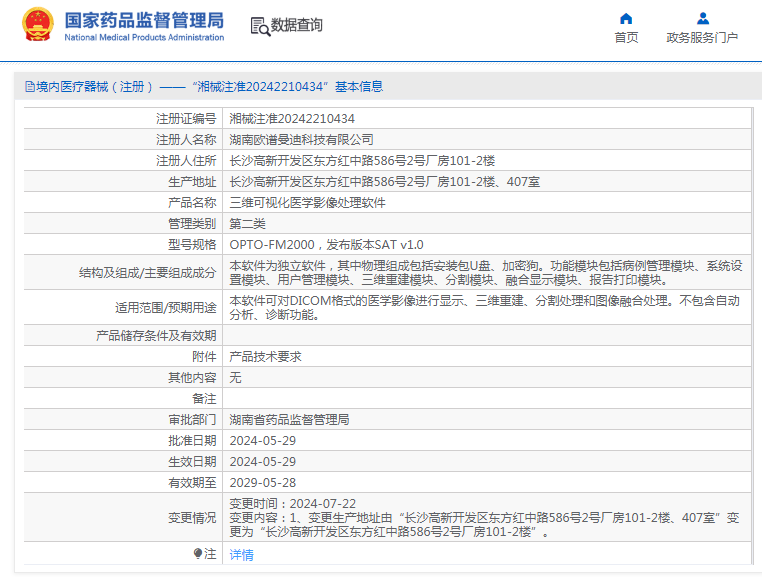The width and height of the screenshot is (762, 577).
Task: Click the 产品名称 label
Action: [192, 203]
